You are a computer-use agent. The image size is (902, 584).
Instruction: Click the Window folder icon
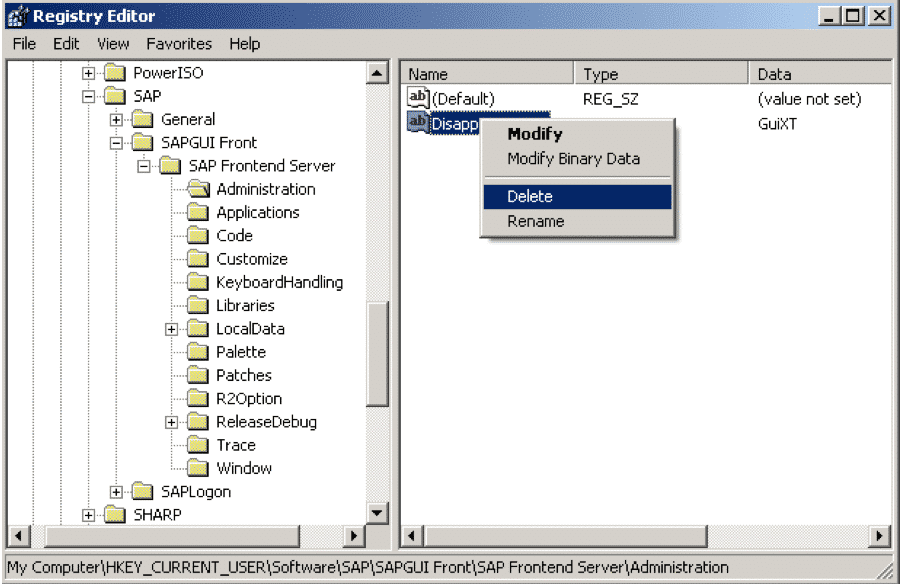pyautogui.click(x=198, y=468)
